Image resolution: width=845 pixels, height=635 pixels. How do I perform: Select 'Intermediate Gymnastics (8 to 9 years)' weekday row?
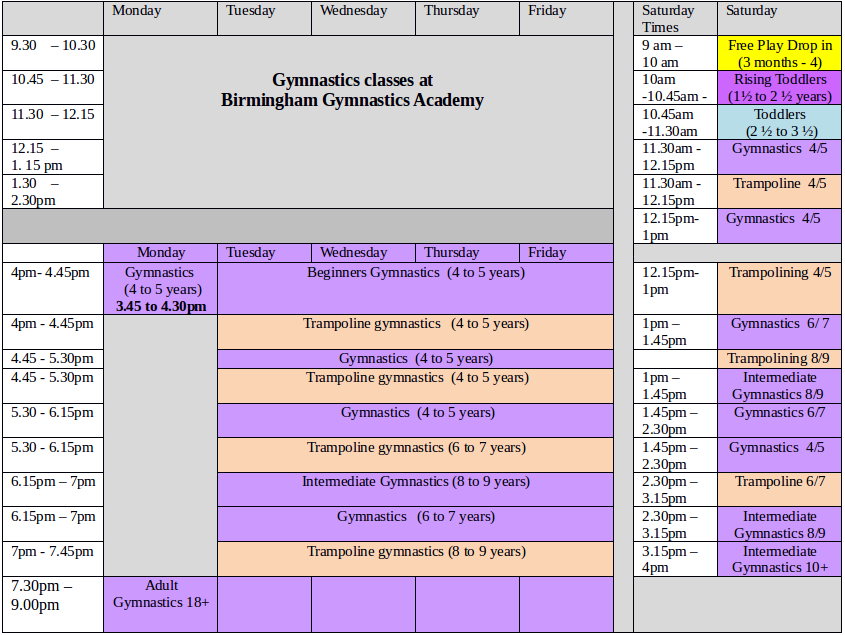pyautogui.click(x=415, y=489)
